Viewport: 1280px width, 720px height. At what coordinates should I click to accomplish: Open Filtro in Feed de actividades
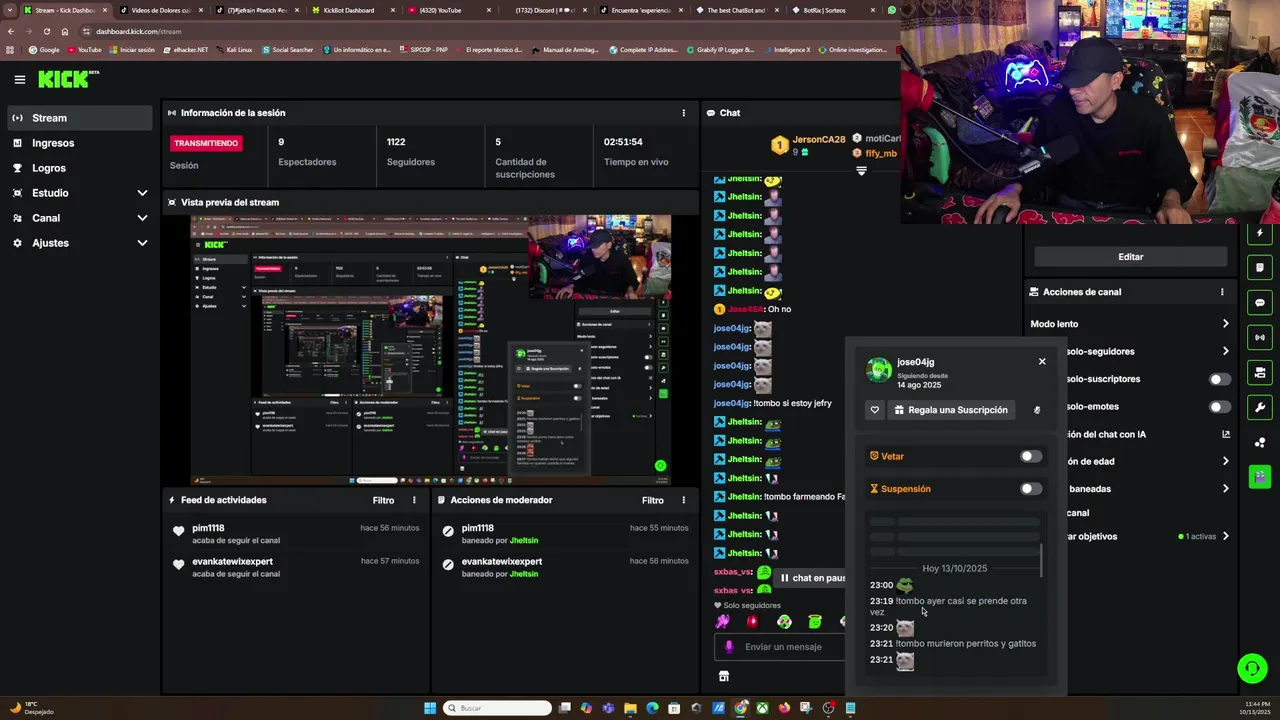tap(383, 500)
